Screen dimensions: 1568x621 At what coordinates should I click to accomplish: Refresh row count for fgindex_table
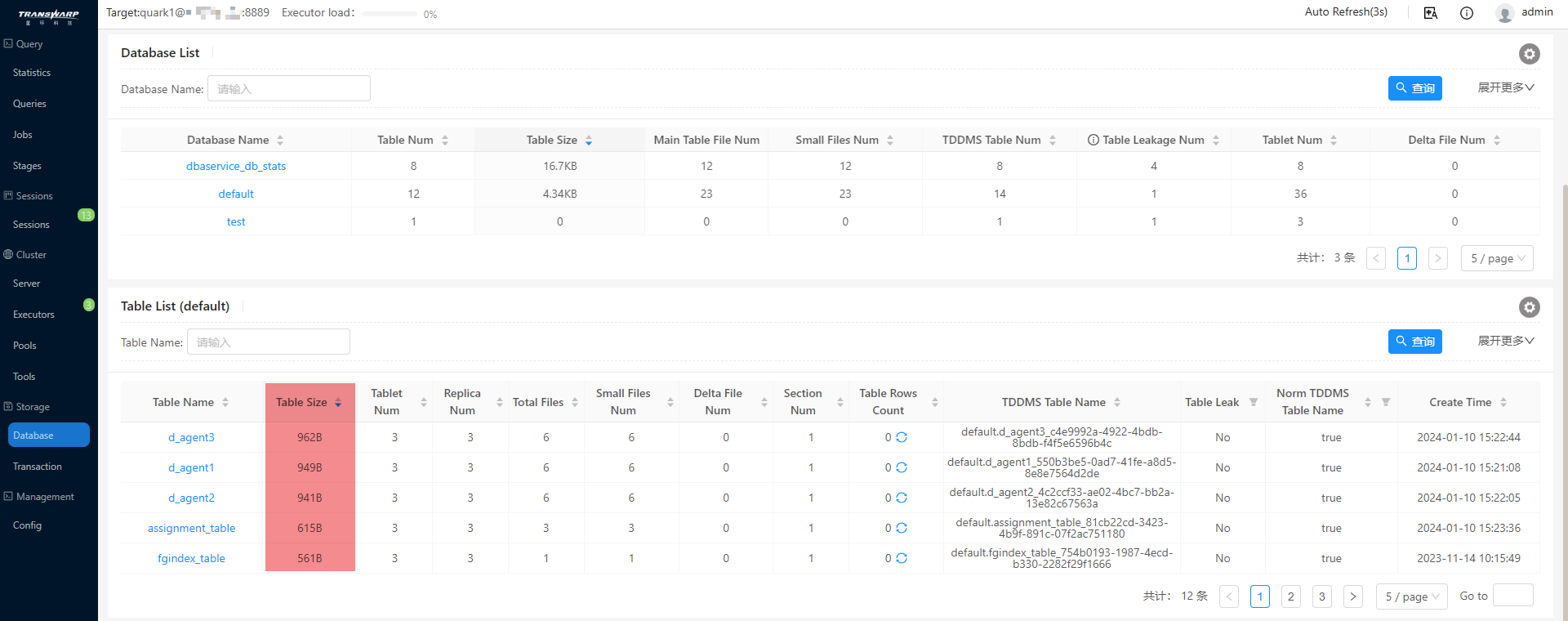click(902, 558)
